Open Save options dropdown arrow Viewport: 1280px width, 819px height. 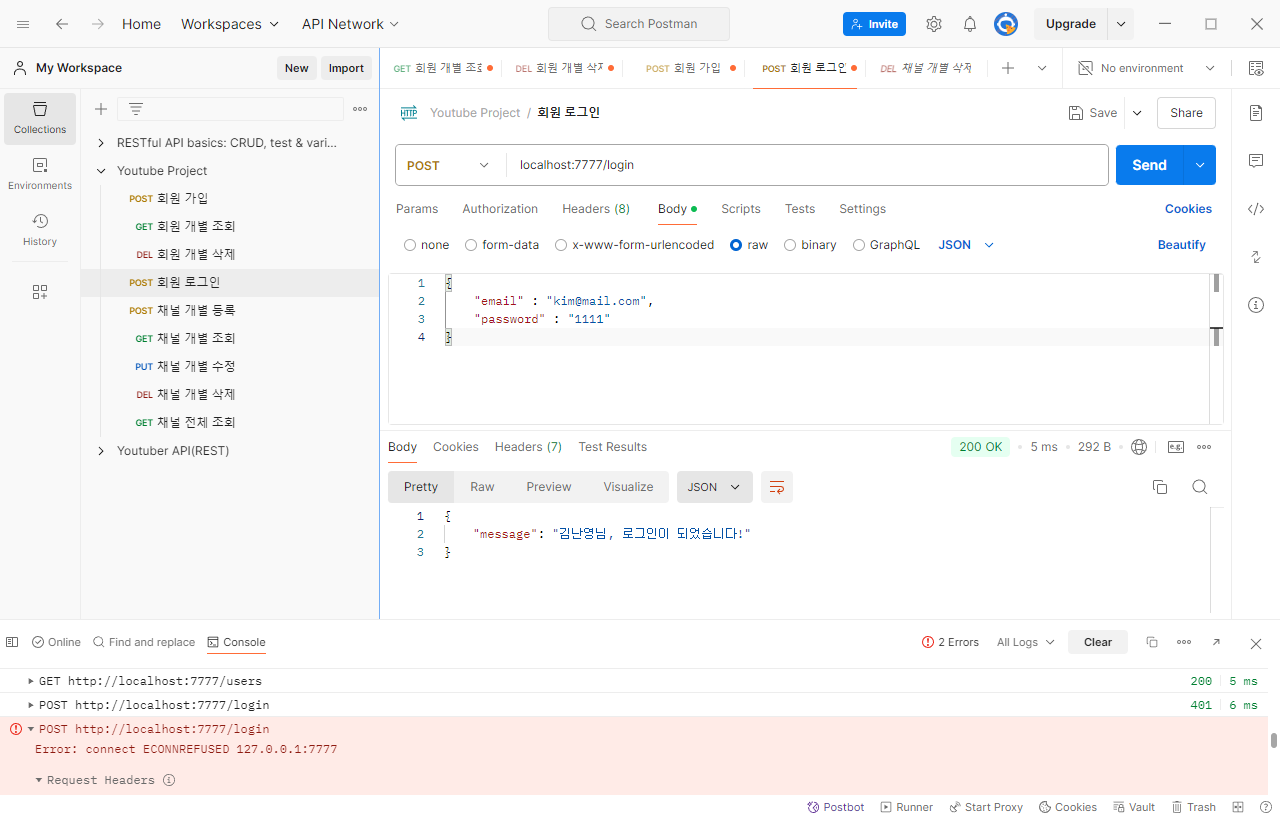pyautogui.click(x=1137, y=113)
